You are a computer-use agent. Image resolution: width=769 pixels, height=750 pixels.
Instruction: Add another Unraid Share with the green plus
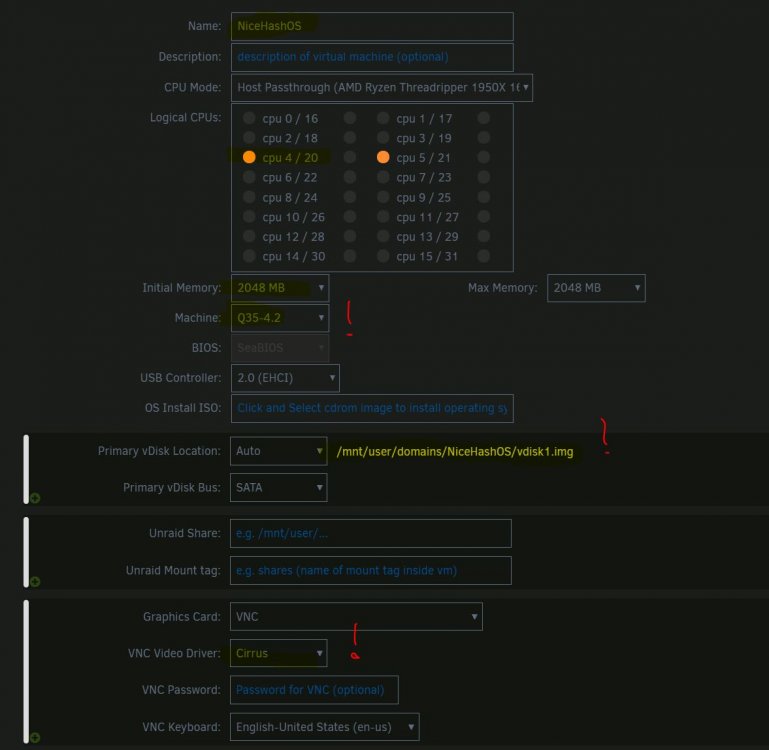[35, 582]
